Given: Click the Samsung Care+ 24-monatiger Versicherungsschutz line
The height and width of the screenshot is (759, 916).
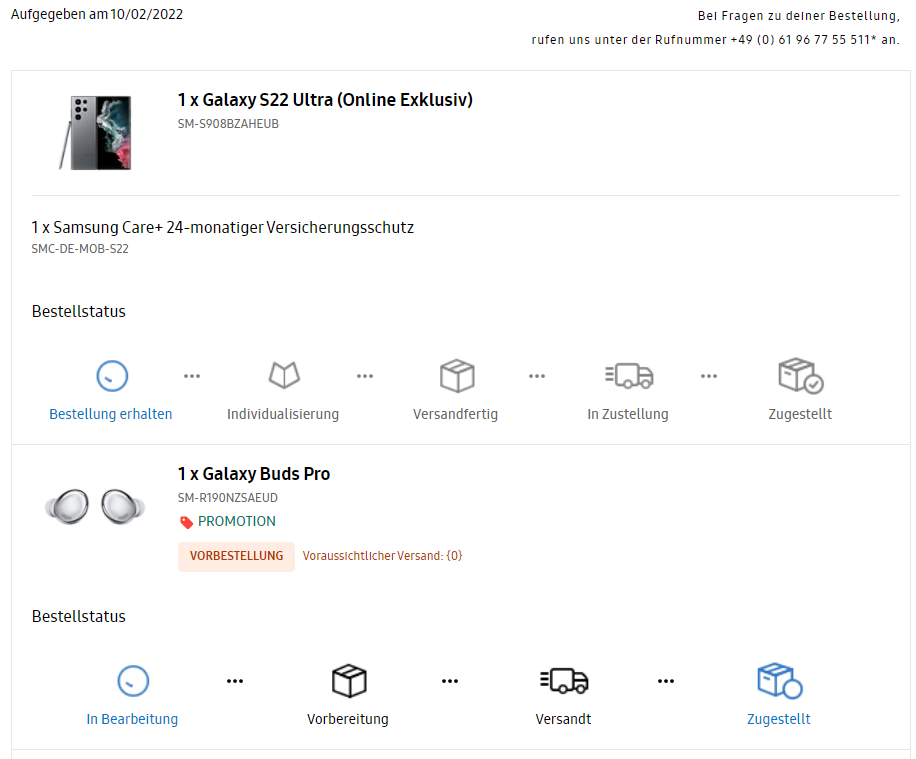Looking at the screenshot, I should [223, 227].
